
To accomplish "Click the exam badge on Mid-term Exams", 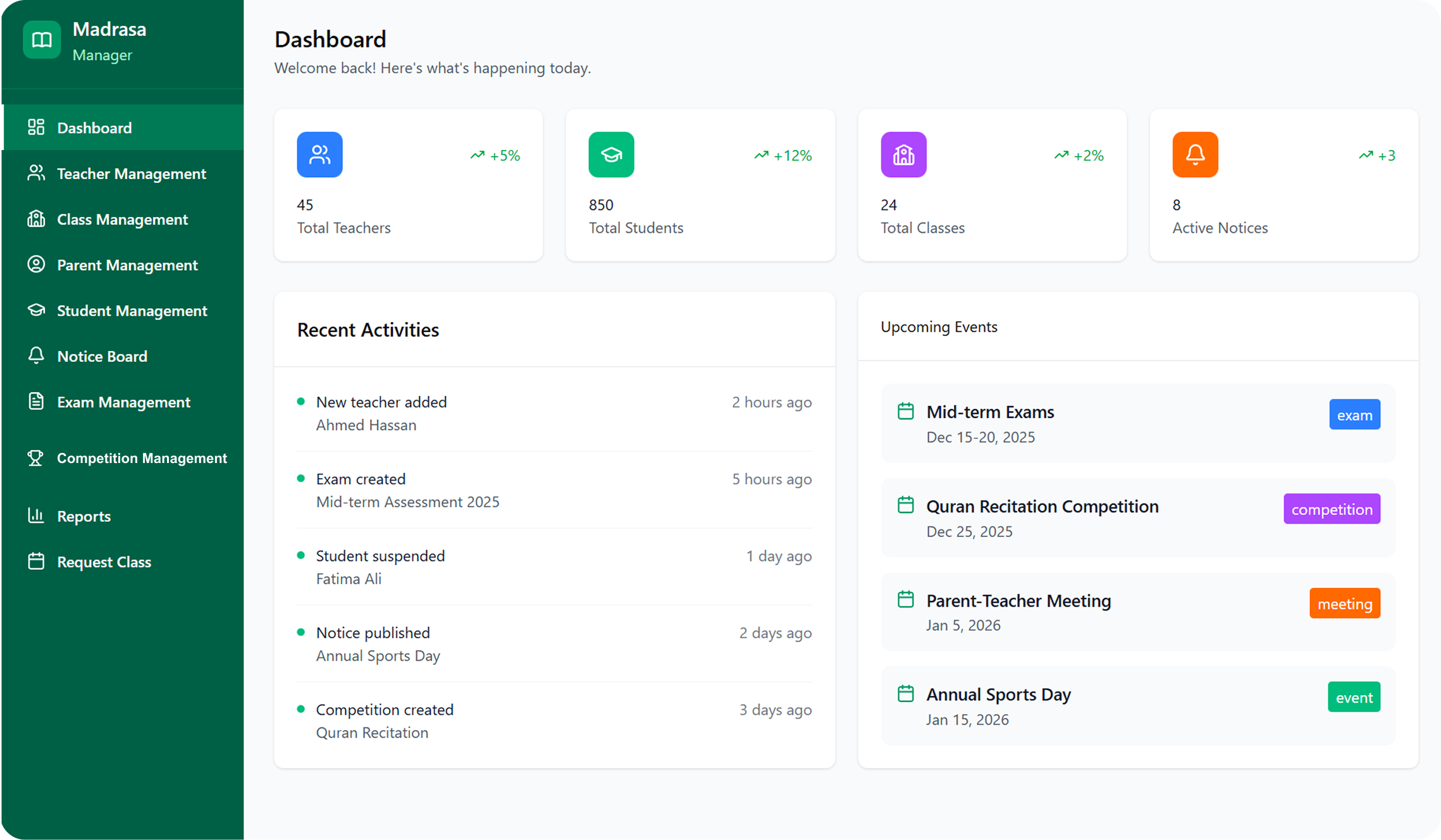I will (x=1354, y=414).
